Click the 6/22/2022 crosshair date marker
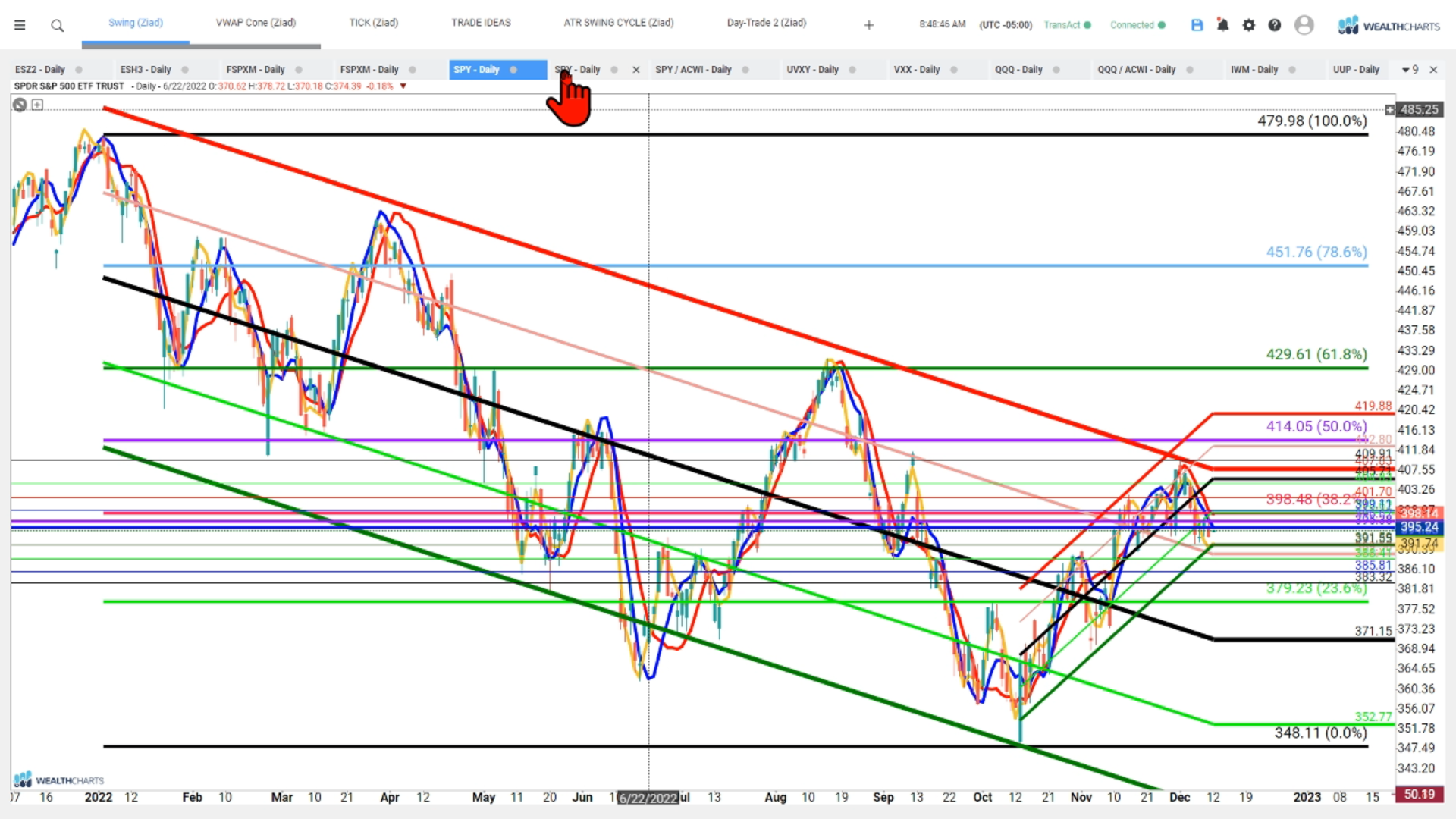Viewport: 1456px width, 819px height. point(648,798)
